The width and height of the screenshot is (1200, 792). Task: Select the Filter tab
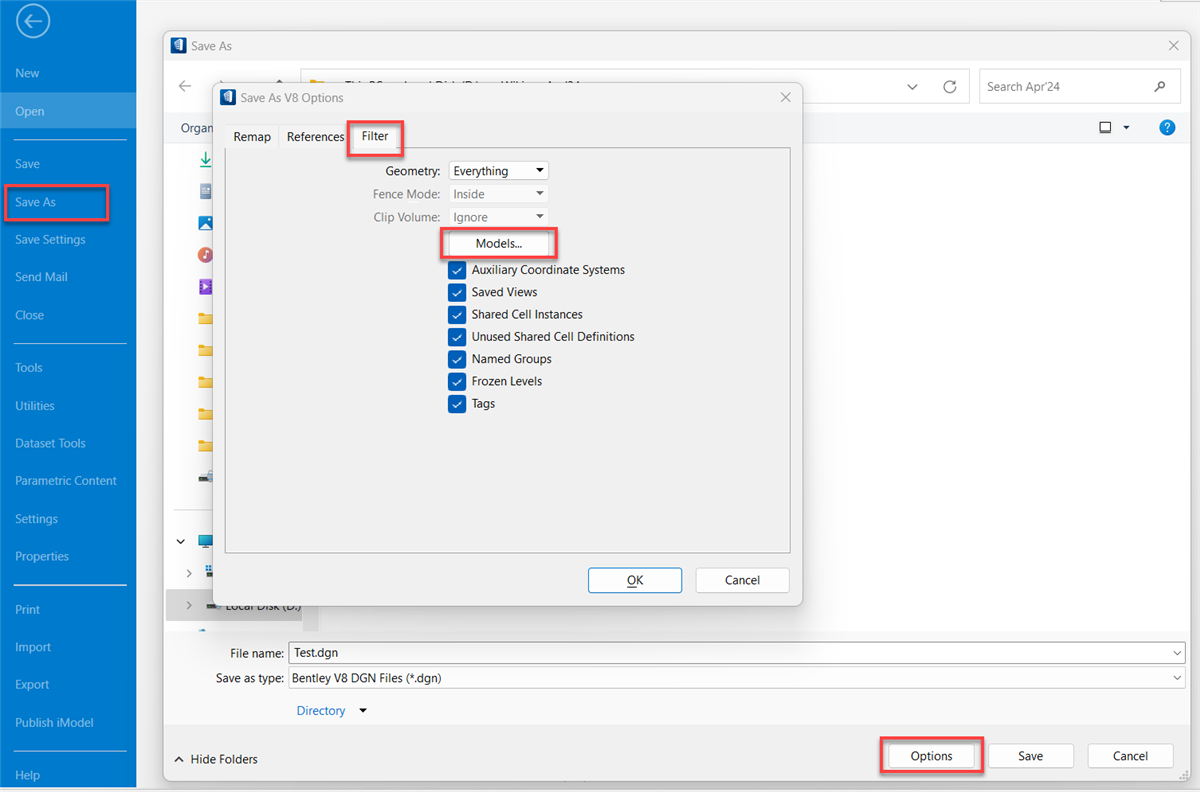coord(375,136)
